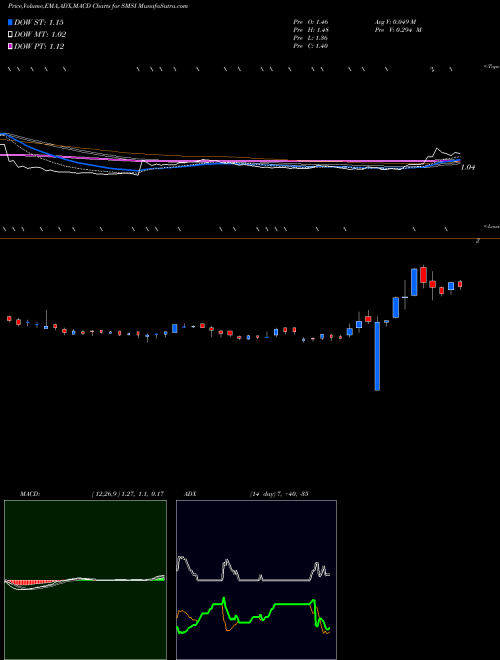This screenshot has height=660, width=500.
Task: Click the blue DOW ST legend swatch
Action: [10, 22]
